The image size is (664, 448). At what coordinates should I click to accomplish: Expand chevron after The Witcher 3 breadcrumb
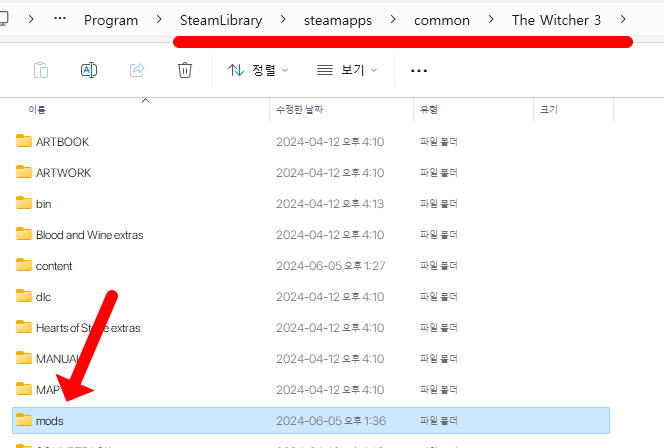[x=625, y=19]
